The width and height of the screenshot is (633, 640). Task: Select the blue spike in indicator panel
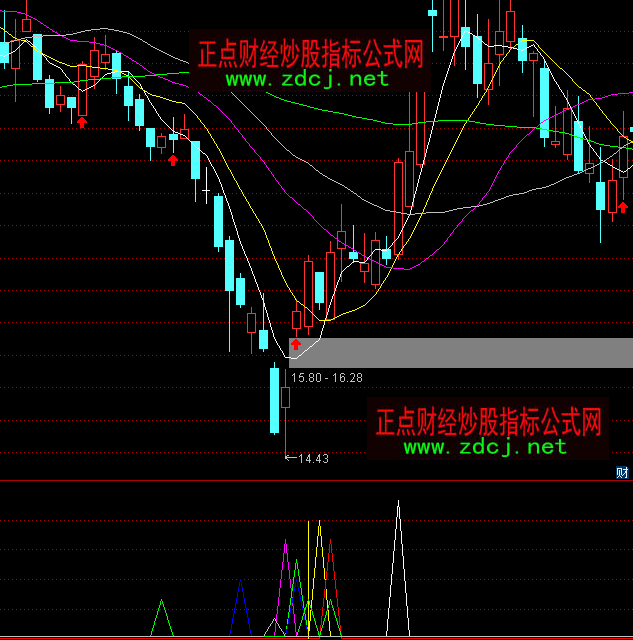(x=240, y=605)
